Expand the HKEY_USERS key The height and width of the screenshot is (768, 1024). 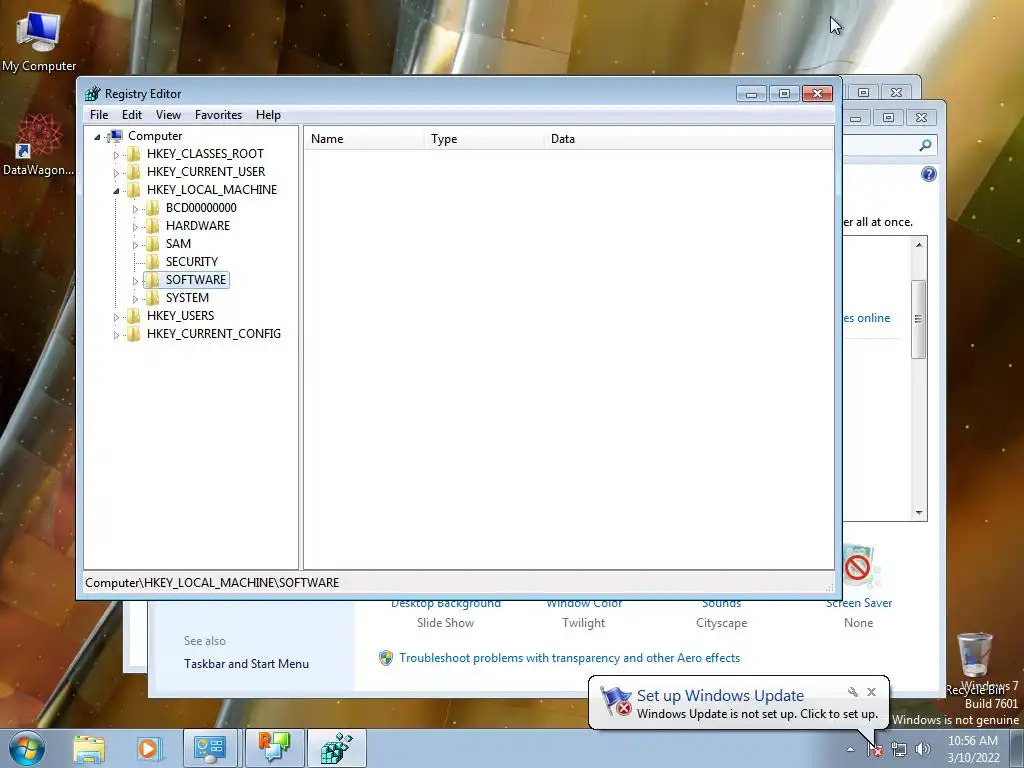point(116,317)
